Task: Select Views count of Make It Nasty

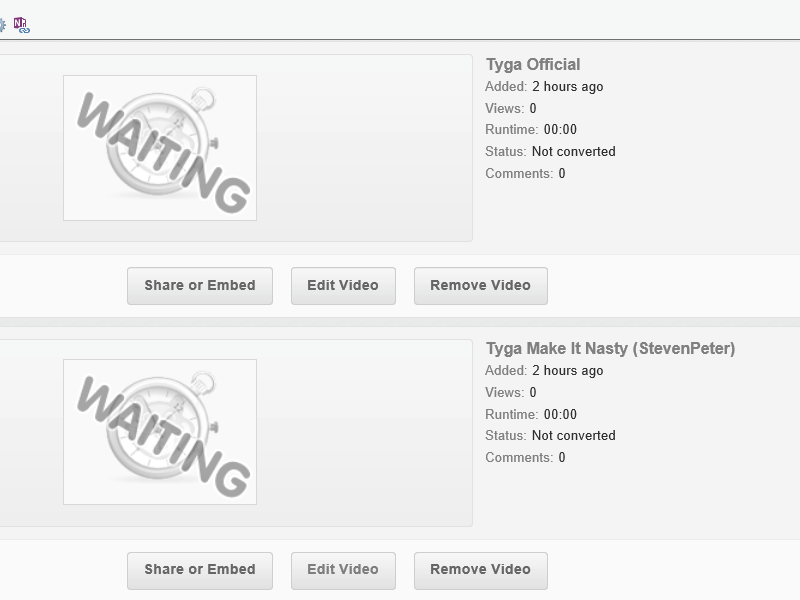Action: [533, 393]
